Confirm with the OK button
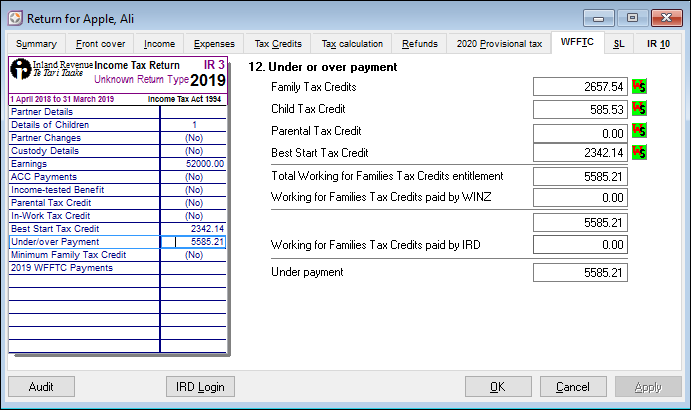The image size is (691, 410). tap(497, 387)
